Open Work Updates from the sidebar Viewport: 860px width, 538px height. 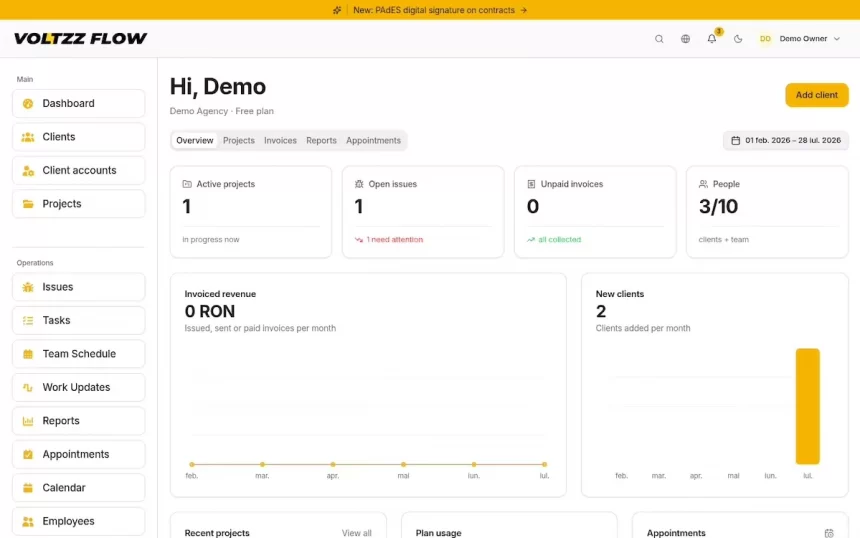78,387
